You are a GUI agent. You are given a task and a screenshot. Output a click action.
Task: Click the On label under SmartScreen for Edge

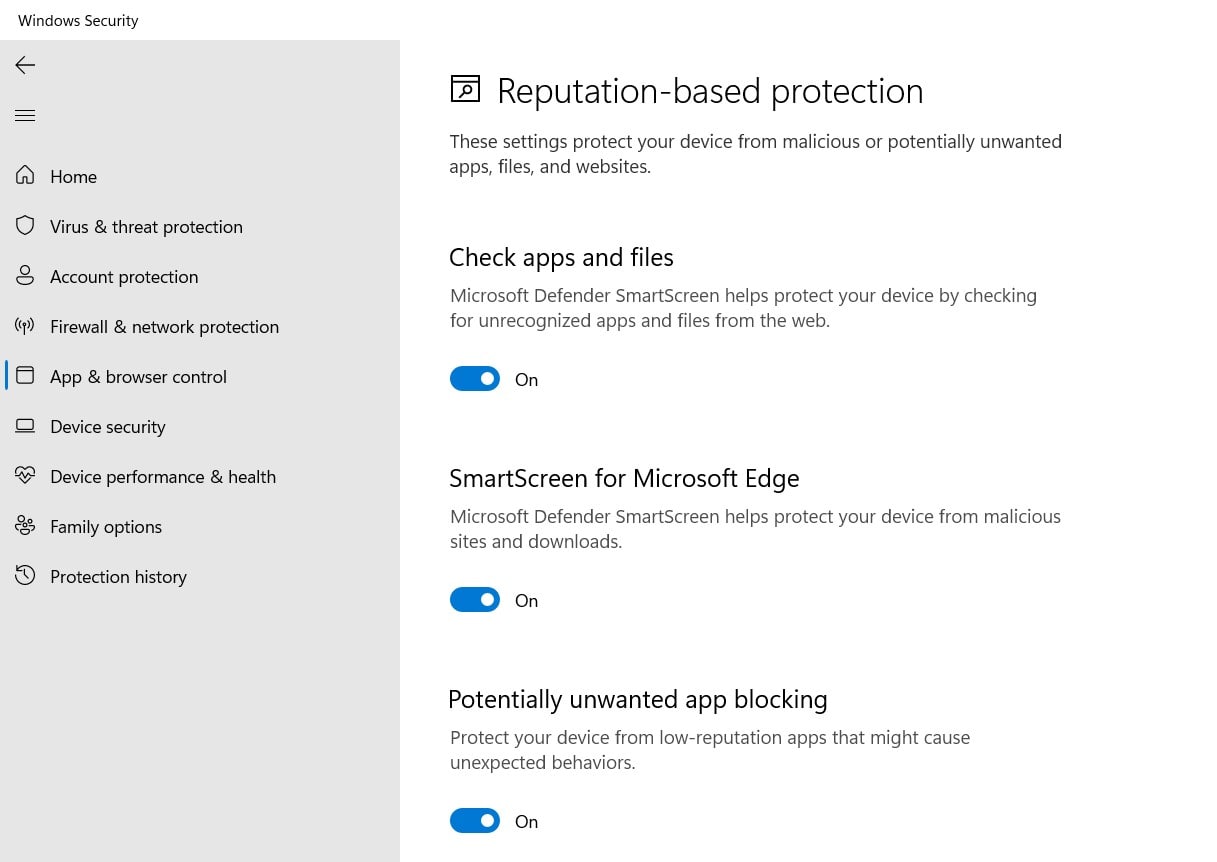(526, 601)
